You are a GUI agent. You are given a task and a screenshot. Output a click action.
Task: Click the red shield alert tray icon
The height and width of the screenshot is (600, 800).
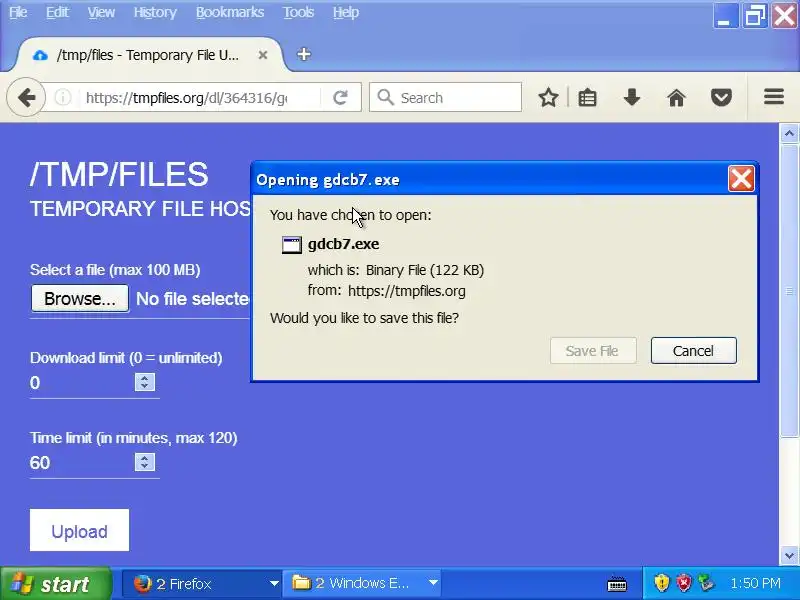[x=684, y=583]
